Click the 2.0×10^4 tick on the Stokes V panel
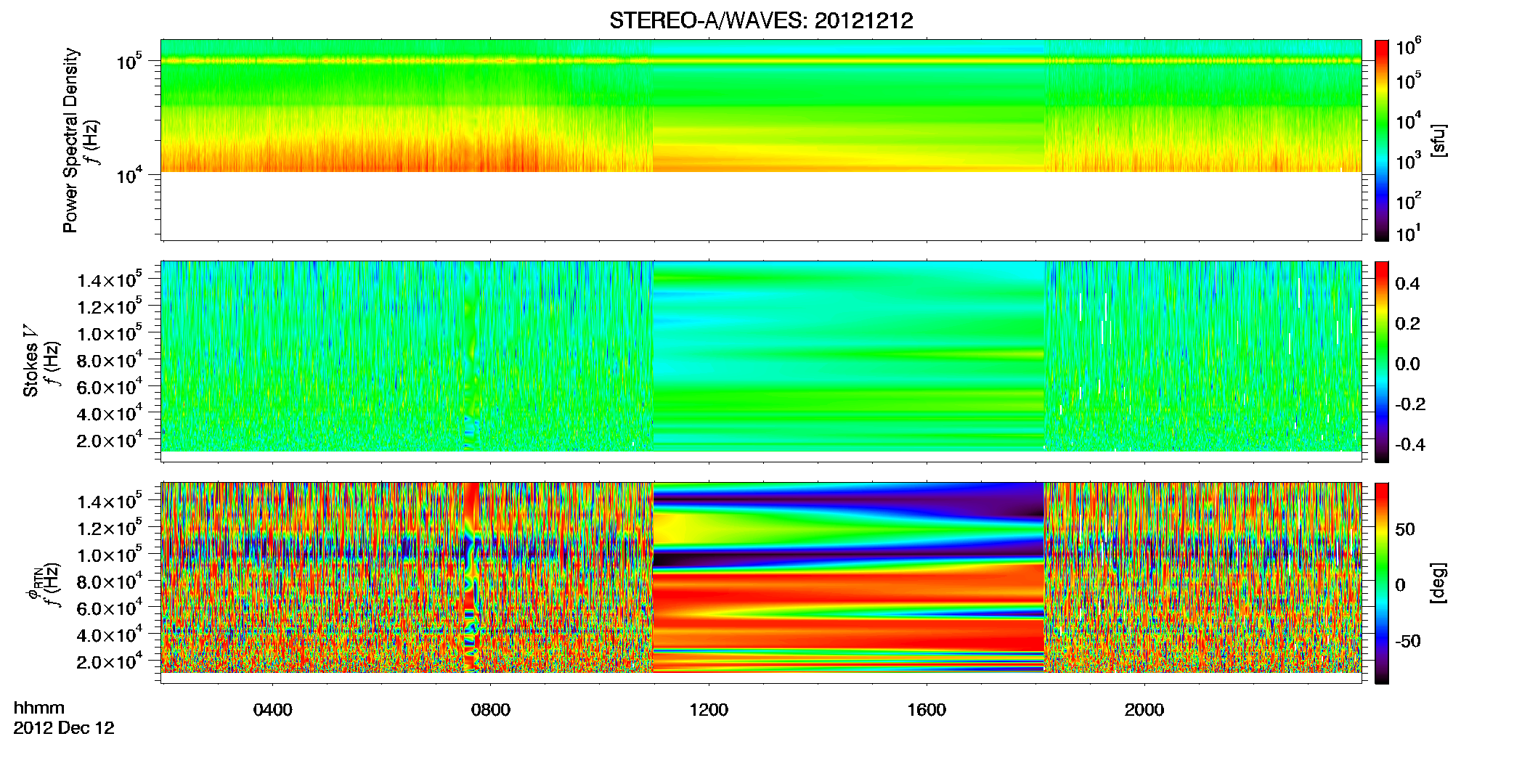1522x784 pixels. point(110,441)
